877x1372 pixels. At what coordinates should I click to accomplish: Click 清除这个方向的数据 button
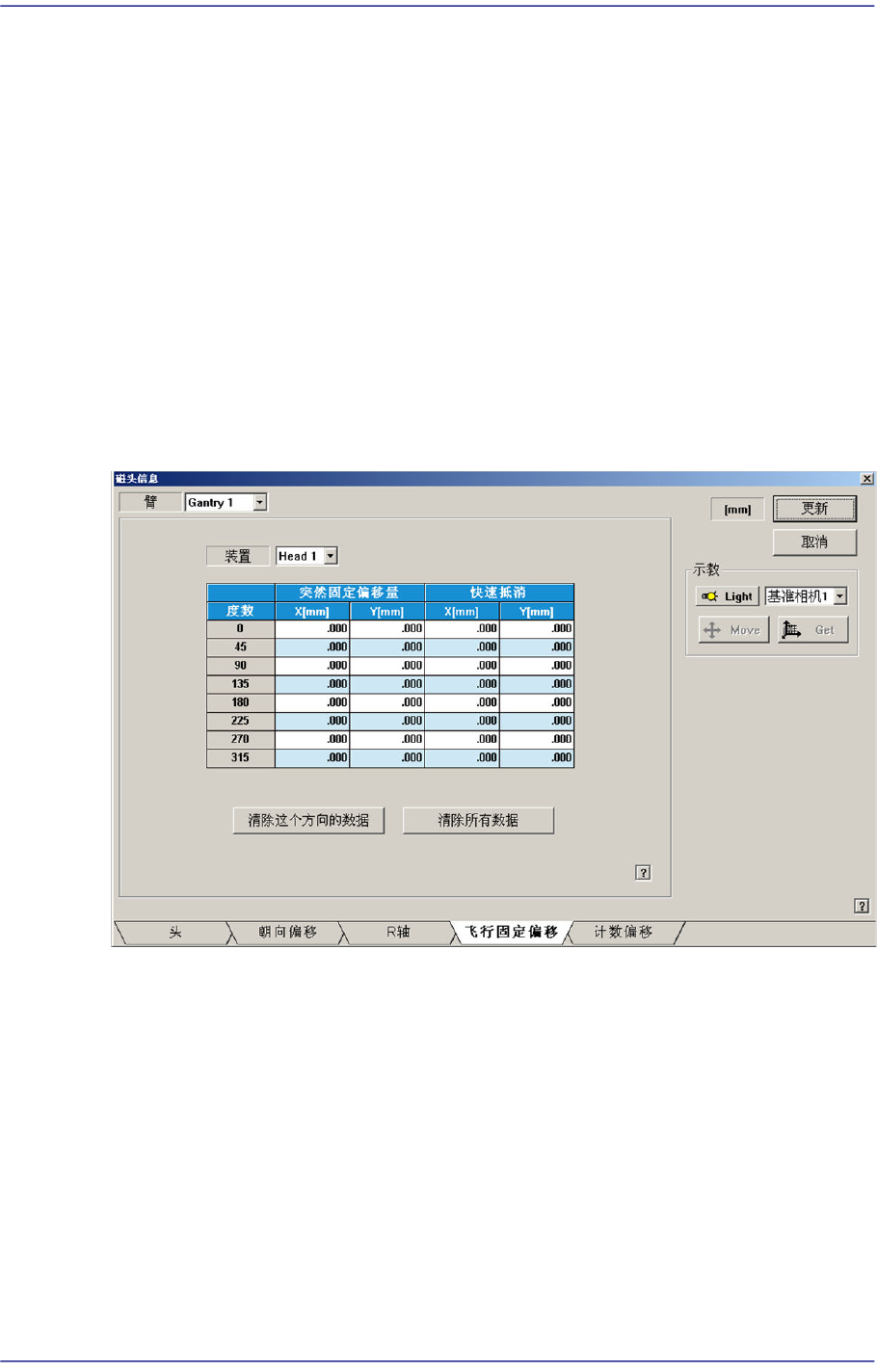(308, 821)
